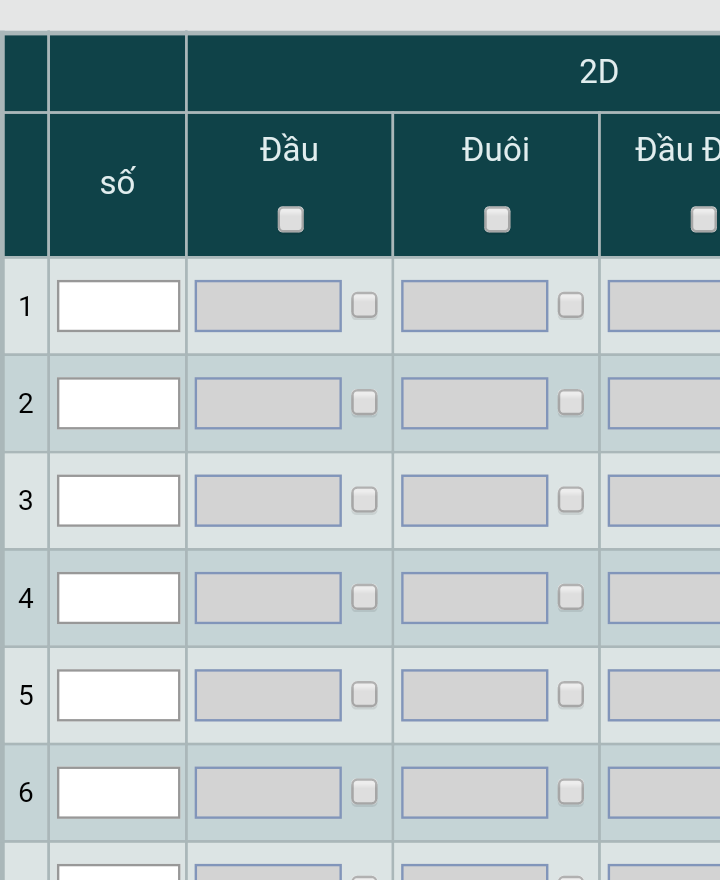Tick the header checkbox under Đuôi

[x=497, y=219]
